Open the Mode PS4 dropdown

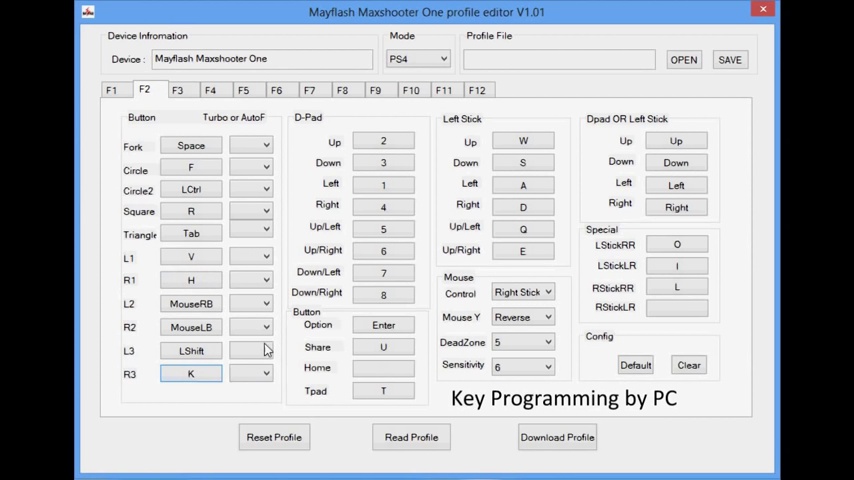click(418, 59)
